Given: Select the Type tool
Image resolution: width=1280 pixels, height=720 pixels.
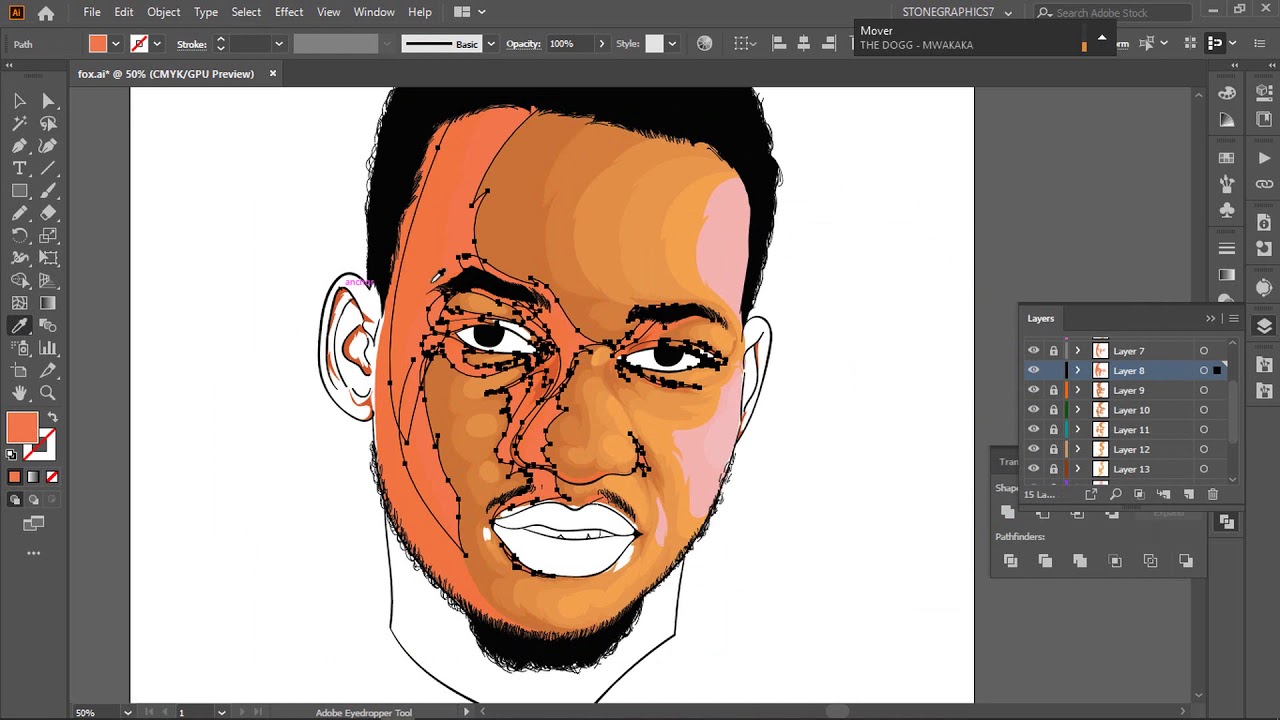Looking at the screenshot, I should tap(19, 168).
